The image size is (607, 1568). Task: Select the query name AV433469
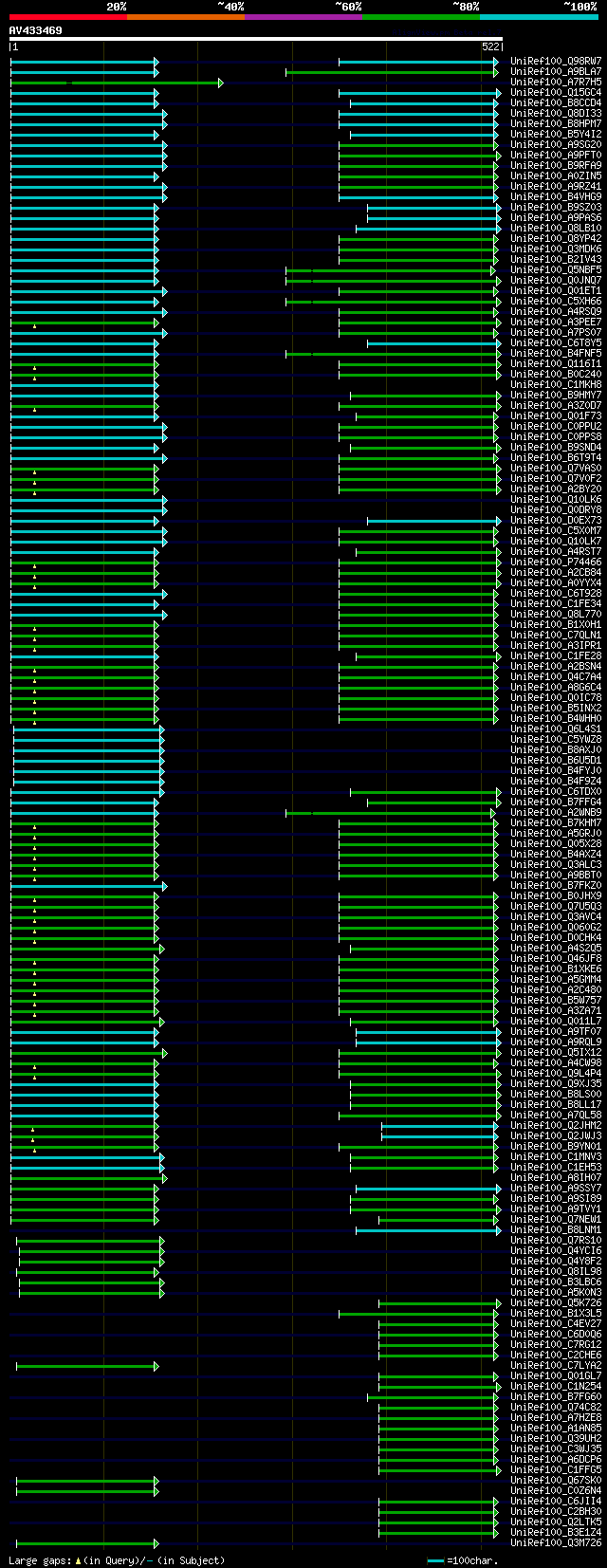coord(36,30)
